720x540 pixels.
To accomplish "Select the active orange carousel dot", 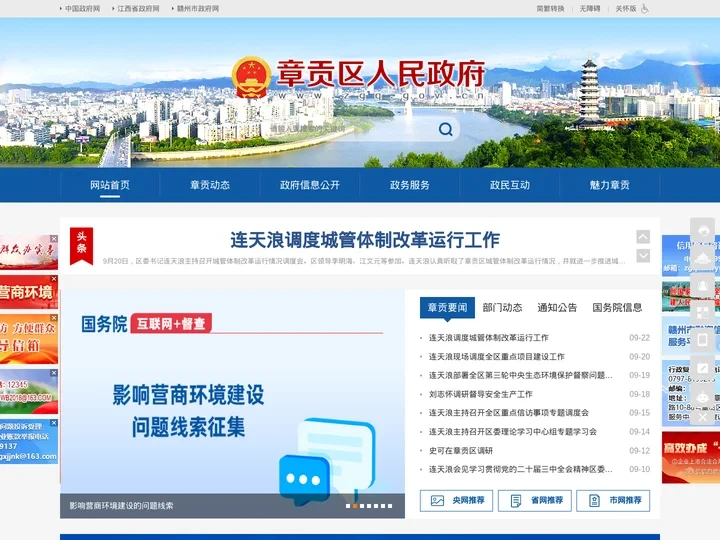I will (354, 506).
